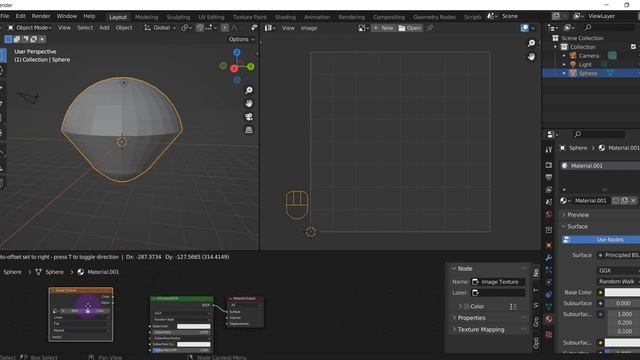
Task: Click the X axis on navigation gizmo
Action: (x=234, y=69)
